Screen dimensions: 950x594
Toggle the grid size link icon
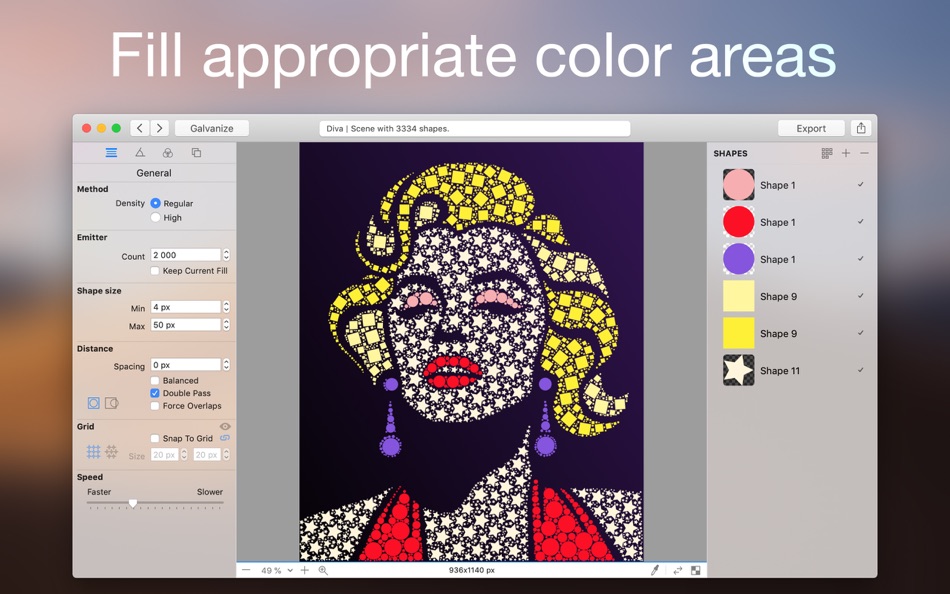pos(225,438)
